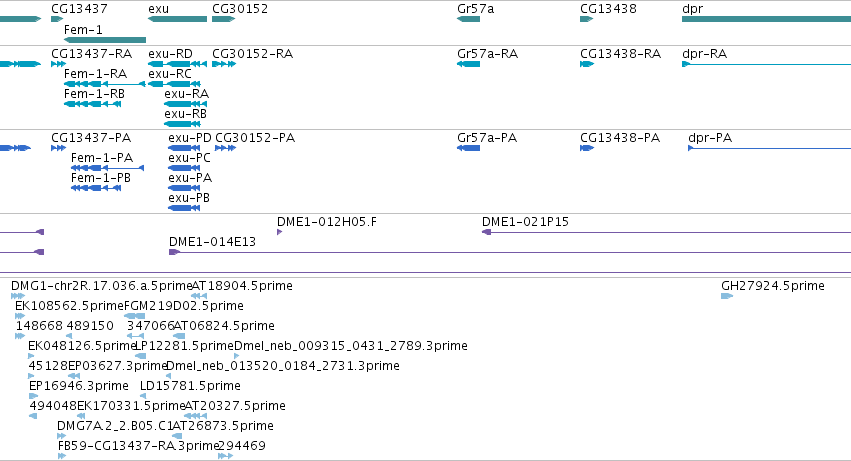Select the EK170331.5prime EST label

[x=131, y=406]
